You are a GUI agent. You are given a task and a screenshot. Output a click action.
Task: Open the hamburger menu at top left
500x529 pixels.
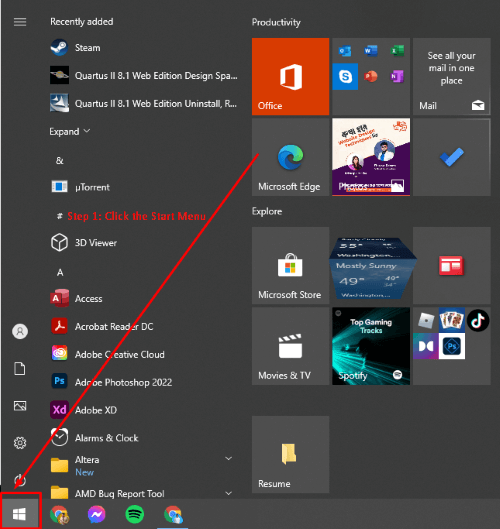pos(20,22)
